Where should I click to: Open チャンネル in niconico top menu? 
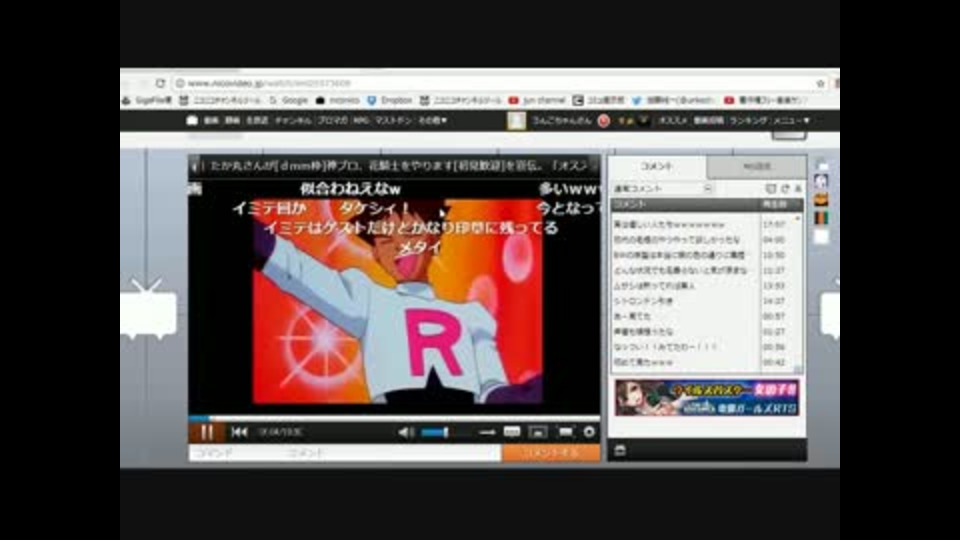click(293, 121)
